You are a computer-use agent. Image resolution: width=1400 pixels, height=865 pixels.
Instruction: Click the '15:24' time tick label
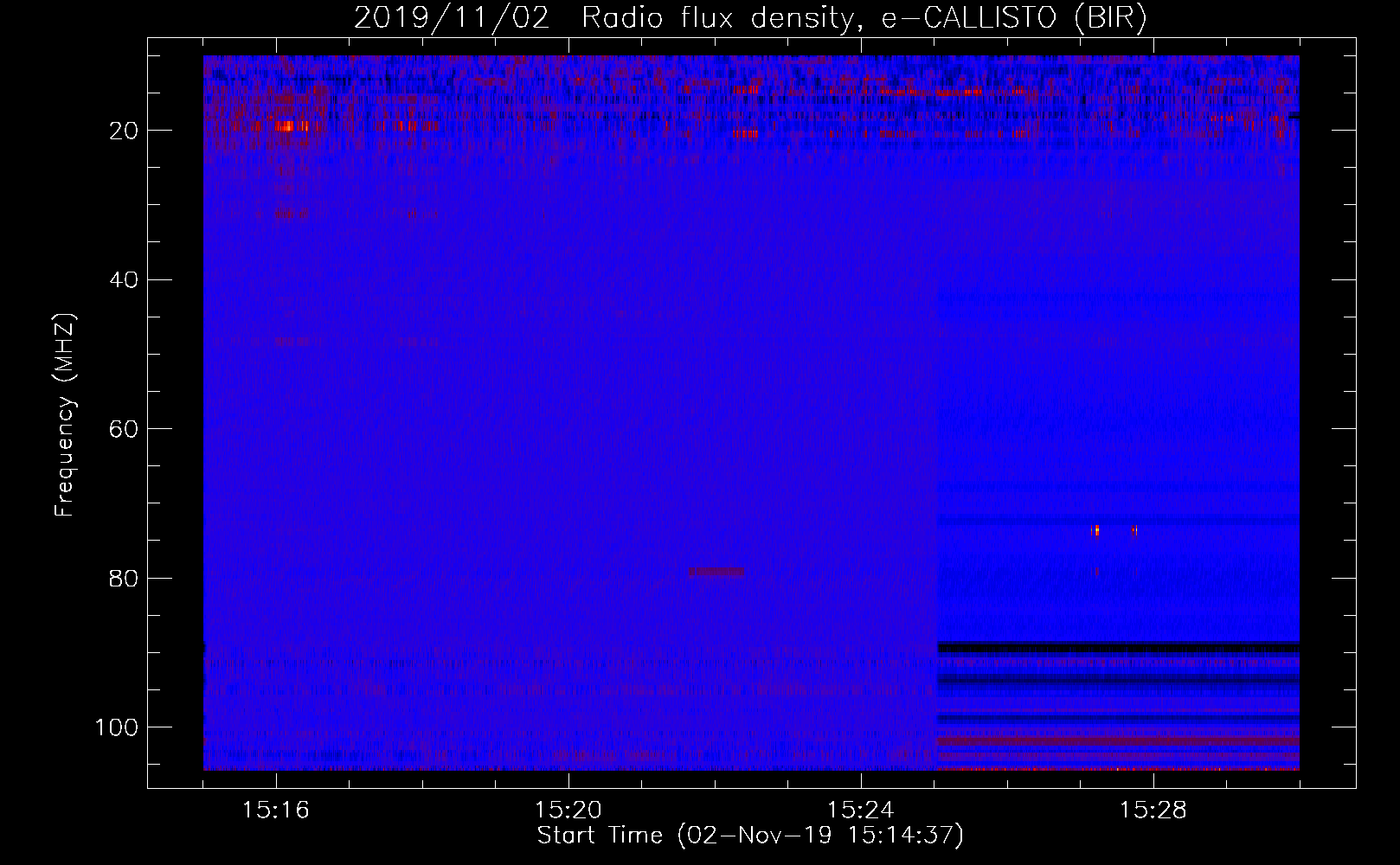click(861, 811)
